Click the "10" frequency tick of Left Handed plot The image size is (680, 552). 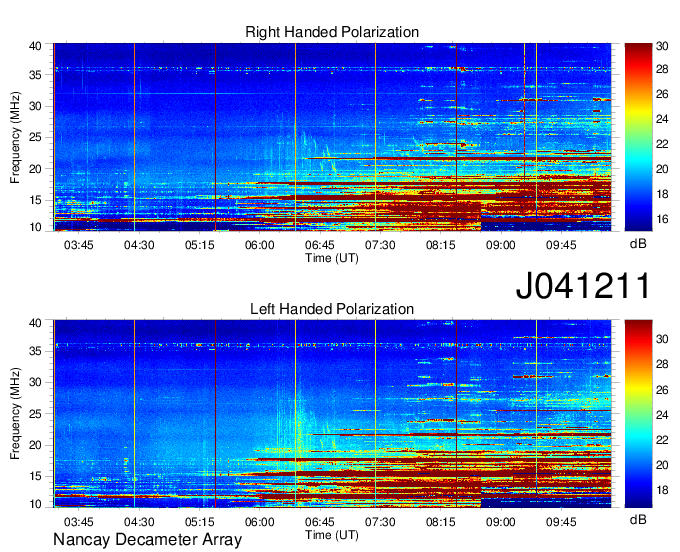[x=35, y=504]
